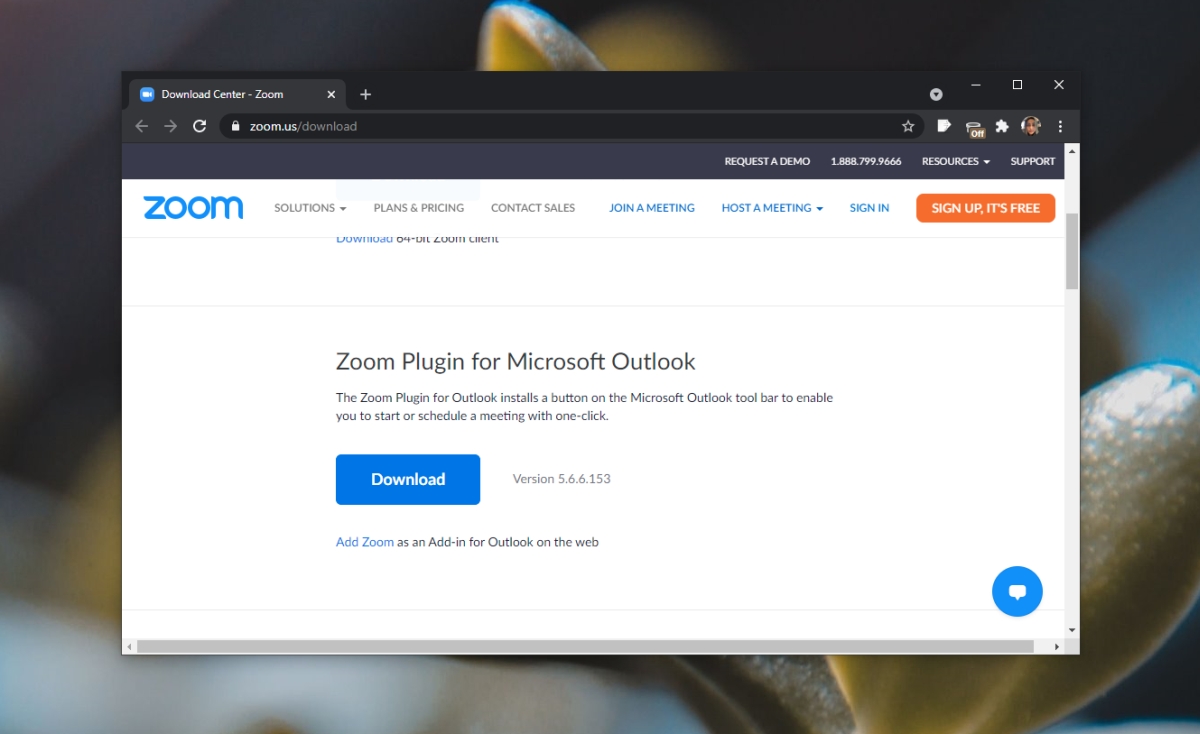Go back with the browser back arrow
The width and height of the screenshot is (1200, 734).
tap(141, 126)
